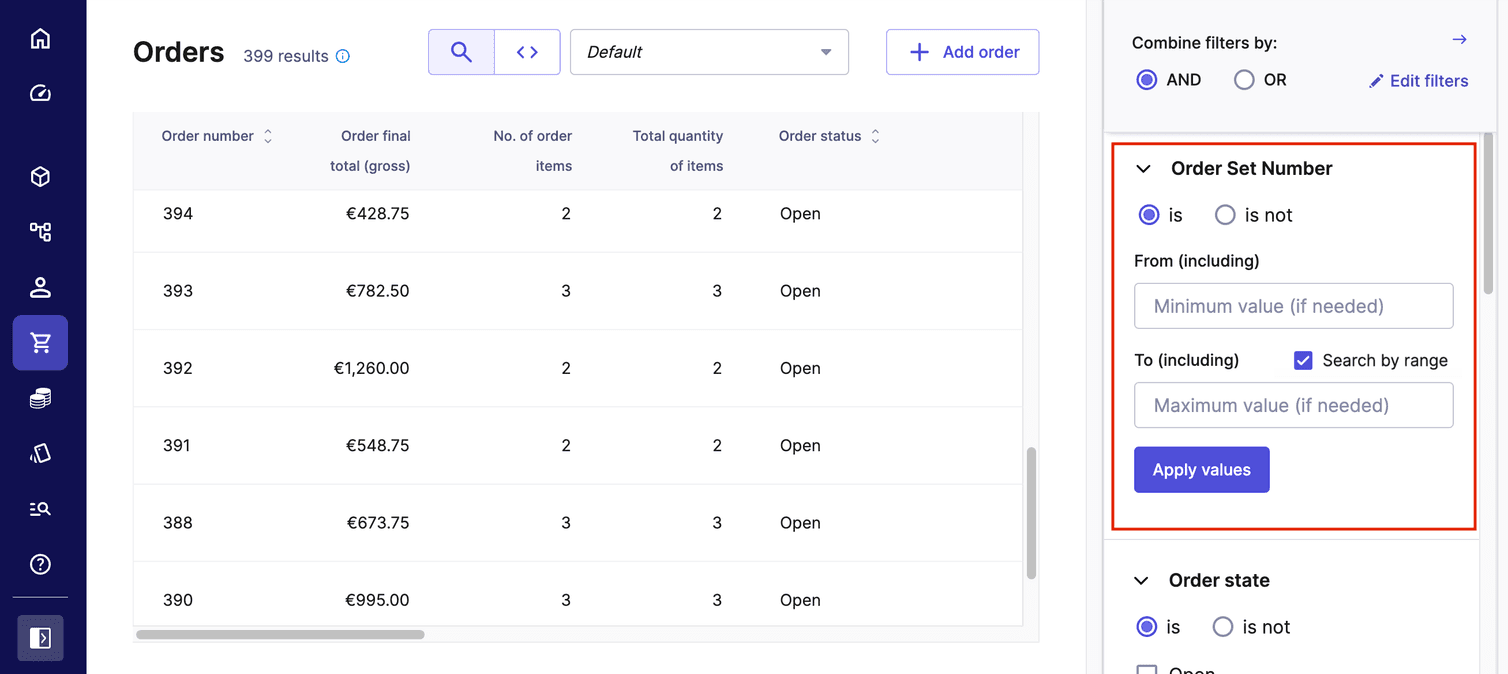The height and width of the screenshot is (674, 1508).
Task: Click the Minimum value input field
Action: (x=1293, y=306)
